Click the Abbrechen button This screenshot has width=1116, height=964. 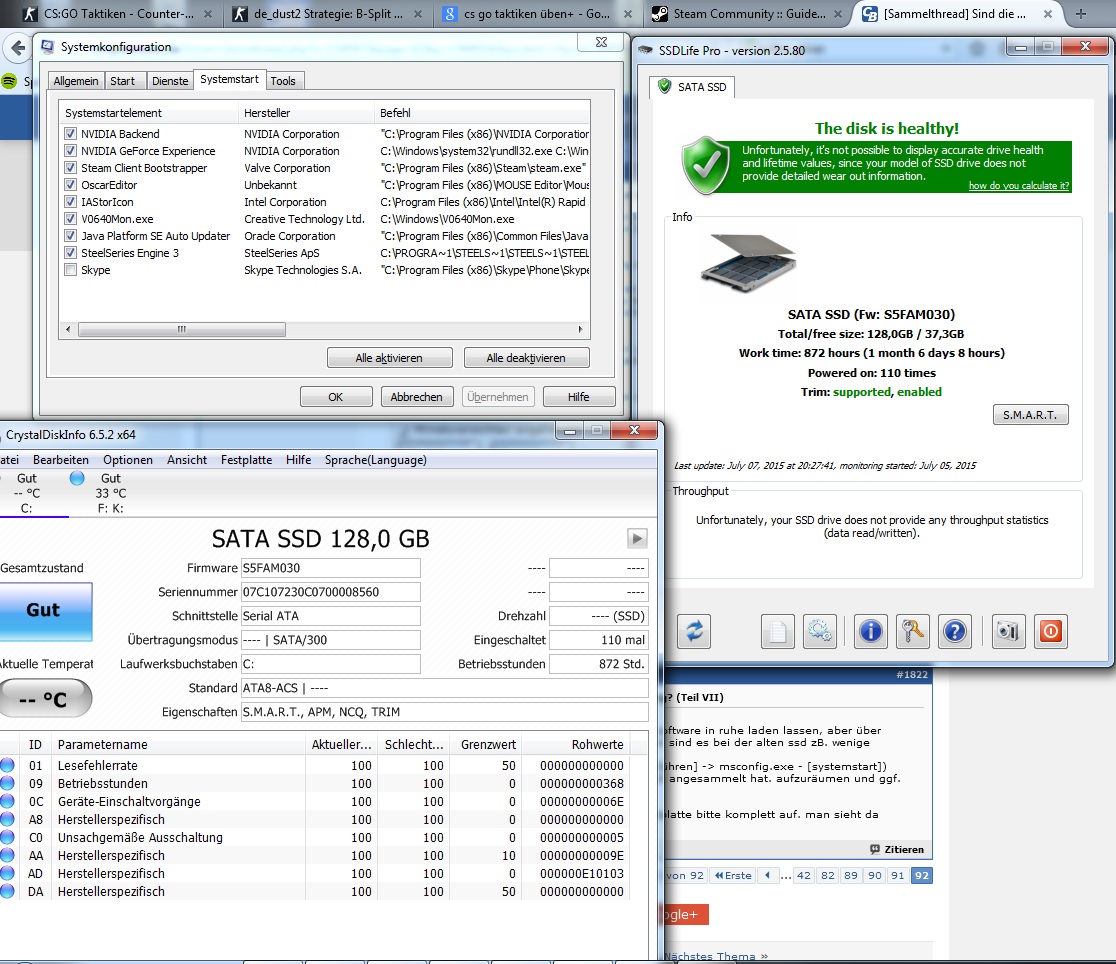[x=416, y=397]
